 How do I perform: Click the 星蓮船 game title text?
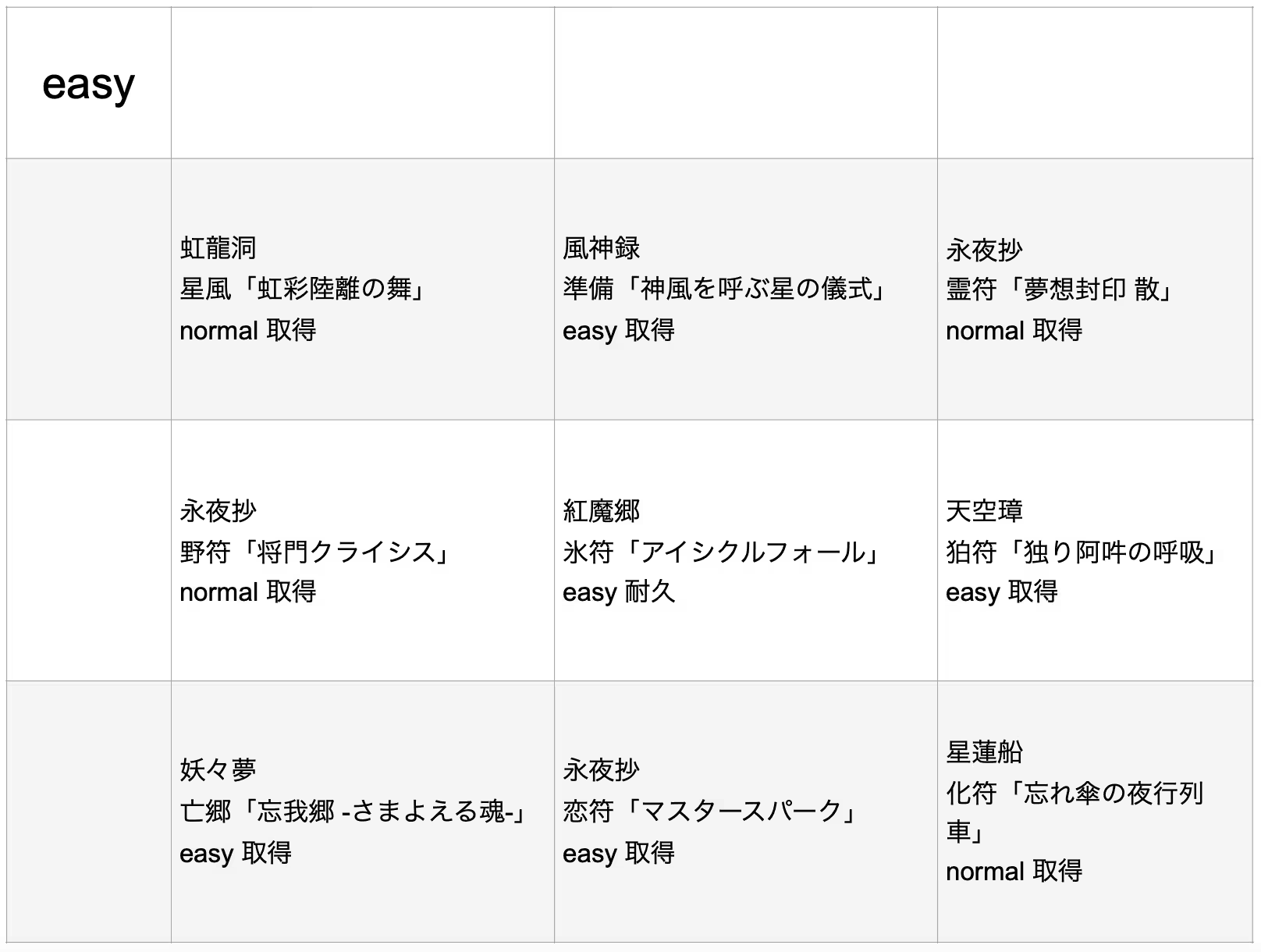click(x=984, y=752)
